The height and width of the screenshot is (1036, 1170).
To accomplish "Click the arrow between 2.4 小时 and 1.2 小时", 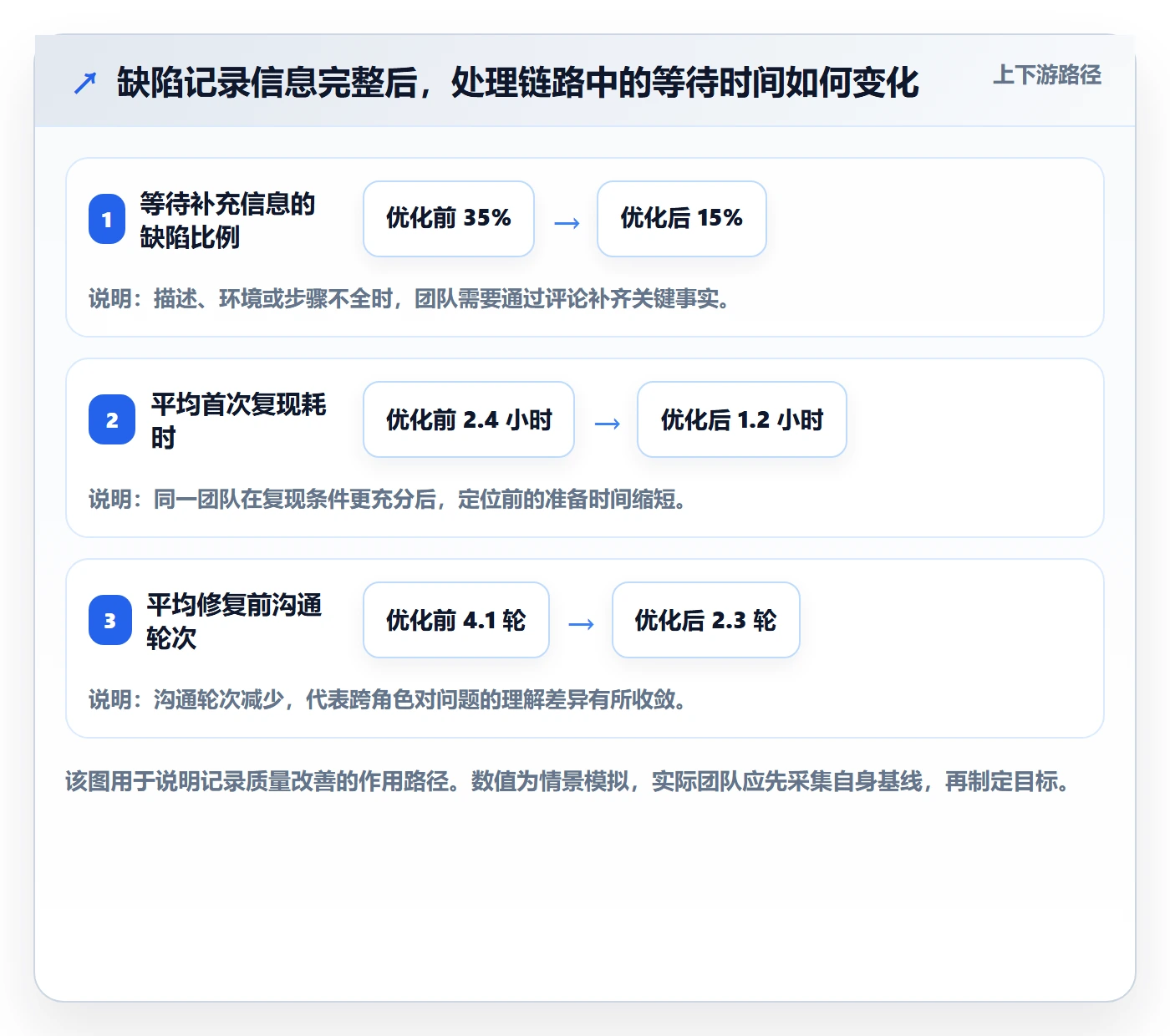I will [x=607, y=424].
